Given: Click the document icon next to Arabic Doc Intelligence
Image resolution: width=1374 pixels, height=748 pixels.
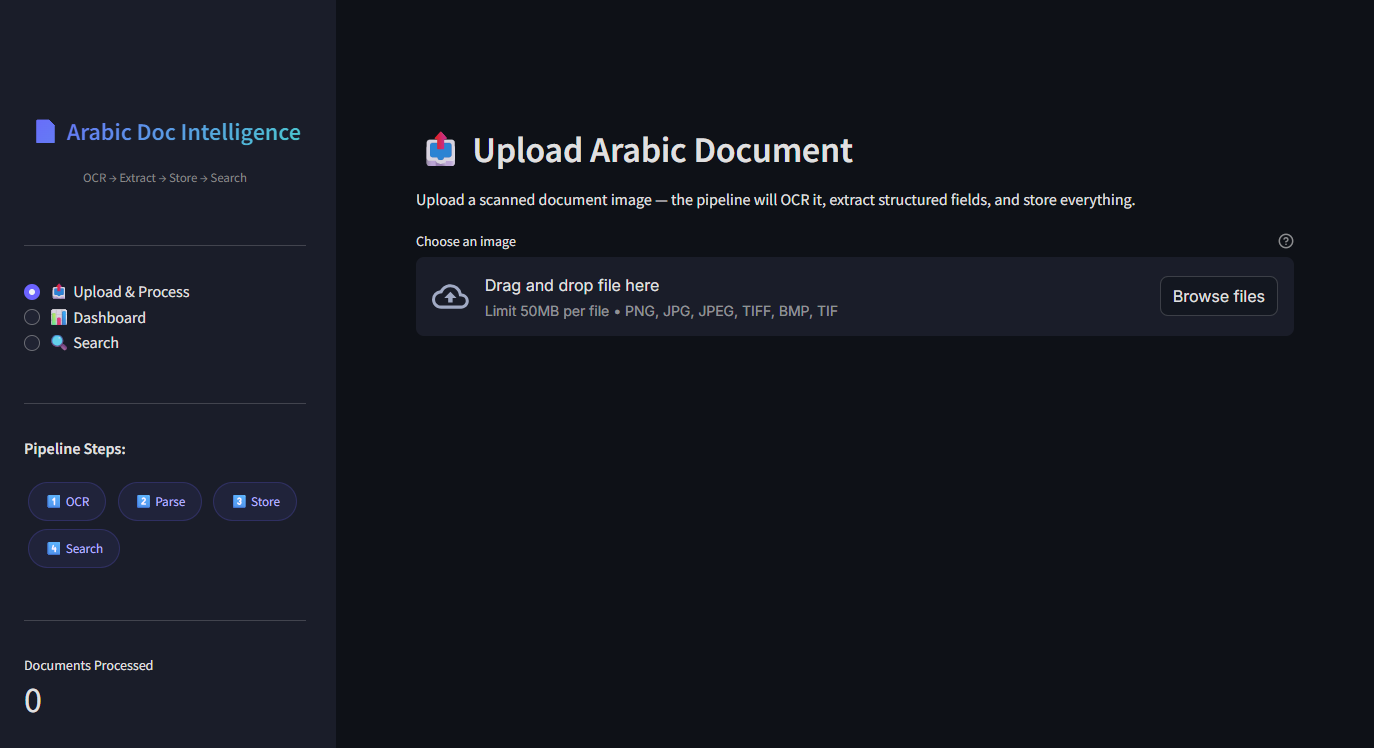Looking at the screenshot, I should point(45,132).
